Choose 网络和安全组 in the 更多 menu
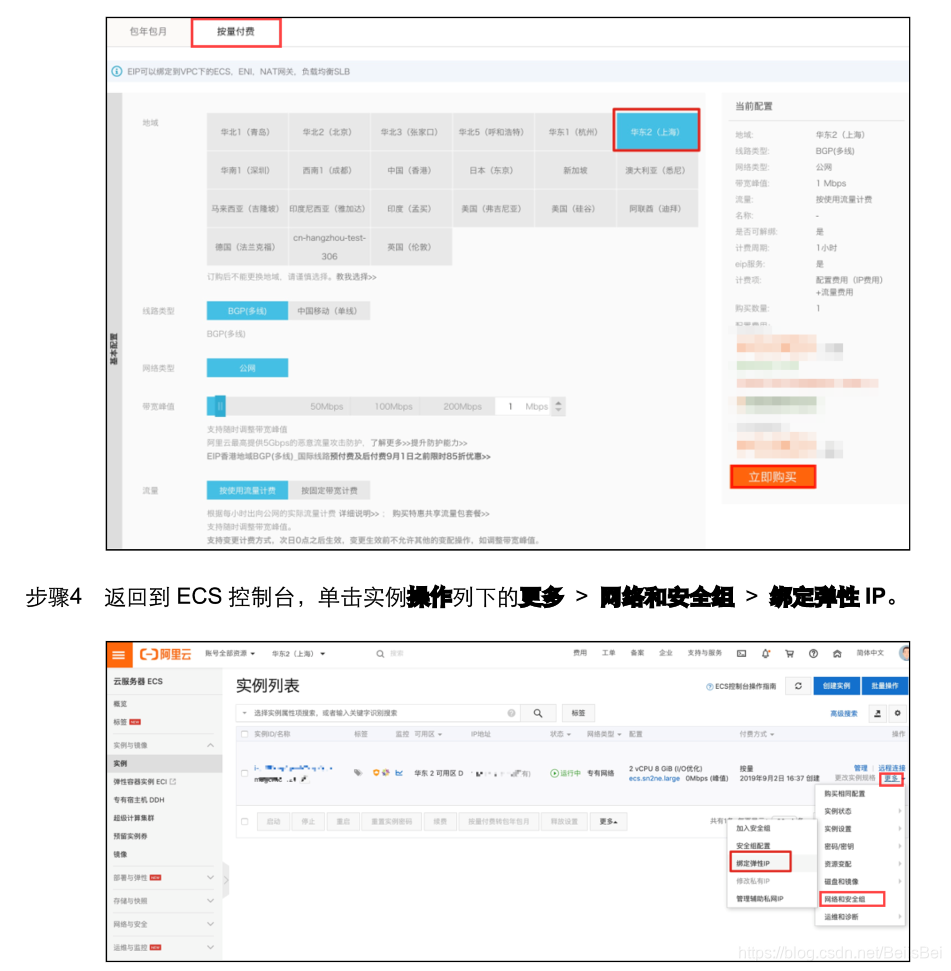 point(852,899)
